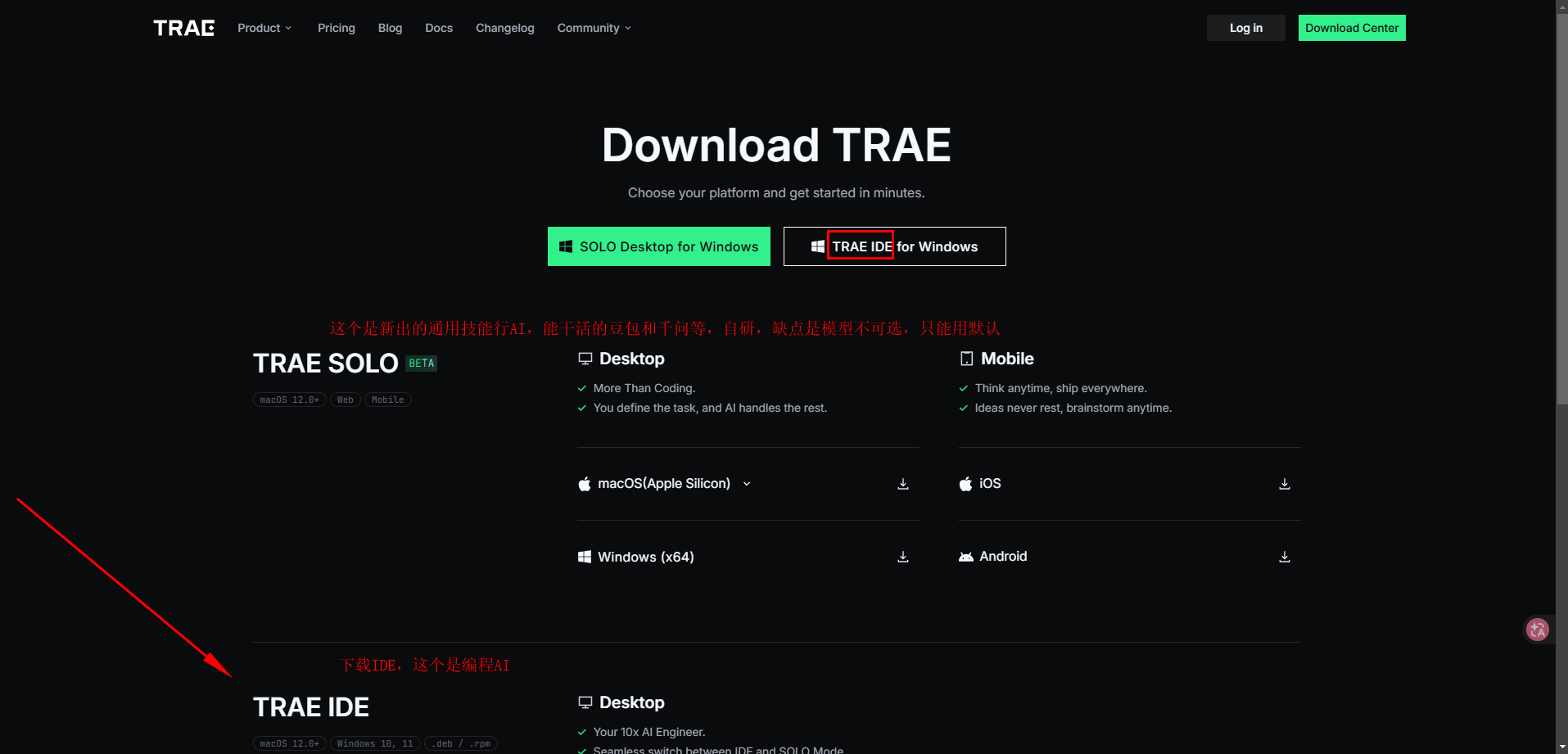Click 'More Than Coding.' text
Viewport: 1568px width, 754px height.
click(644, 388)
